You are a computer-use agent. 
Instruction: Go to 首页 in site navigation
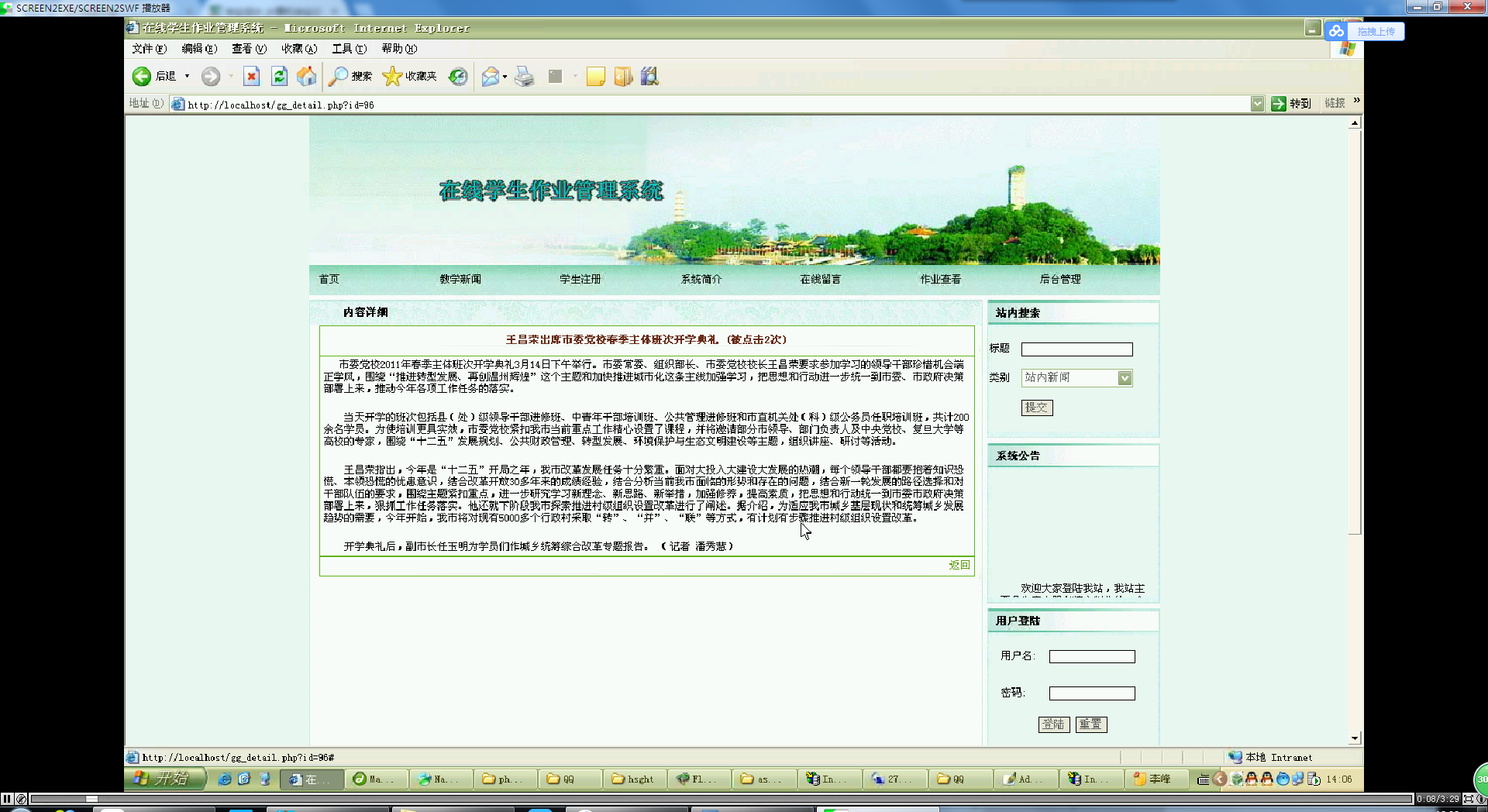click(x=329, y=279)
